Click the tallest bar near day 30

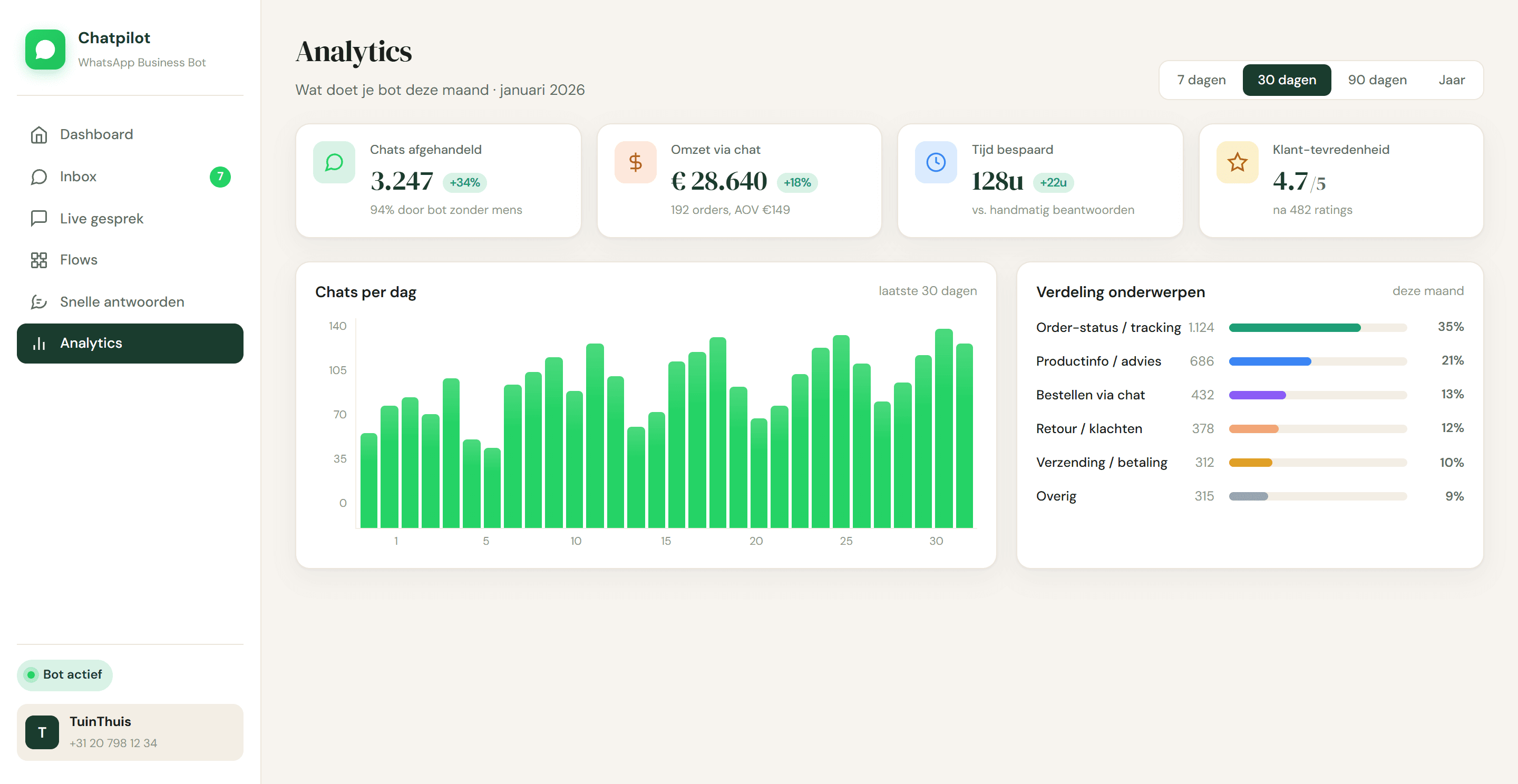pyautogui.click(x=943, y=428)
